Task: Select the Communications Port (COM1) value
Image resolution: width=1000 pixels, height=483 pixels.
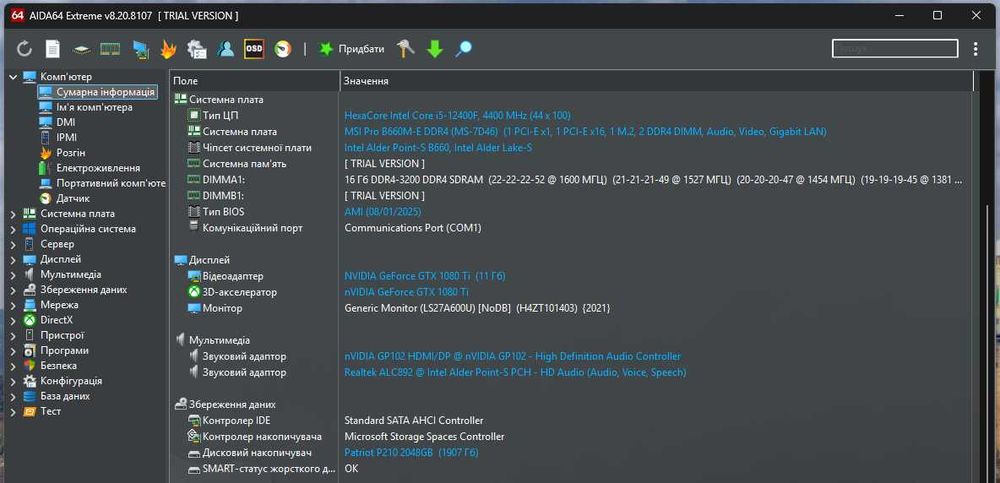Action: pos(413,228)
